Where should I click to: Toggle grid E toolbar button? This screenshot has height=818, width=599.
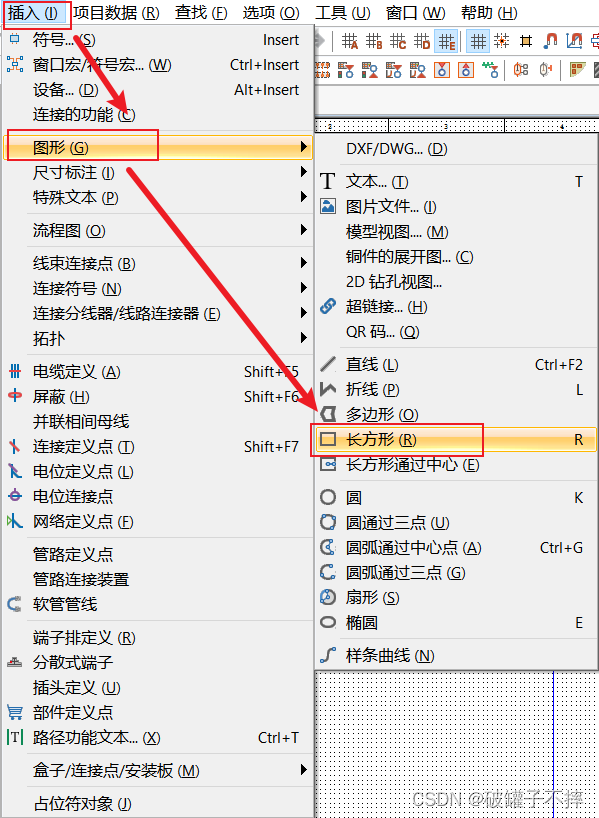click(447, 41)
